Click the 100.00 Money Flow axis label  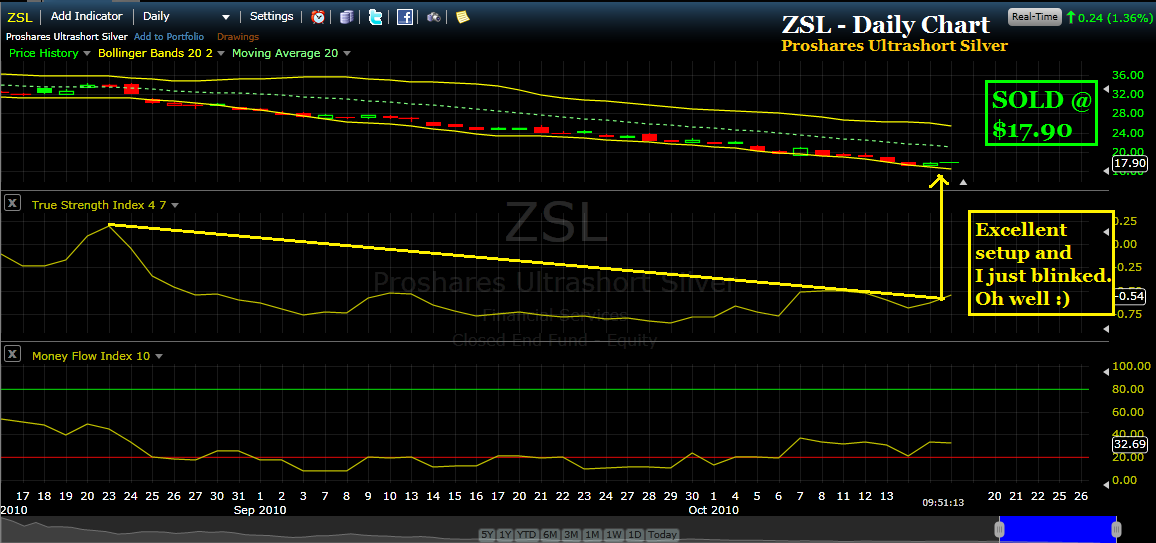click(1131, 366)
